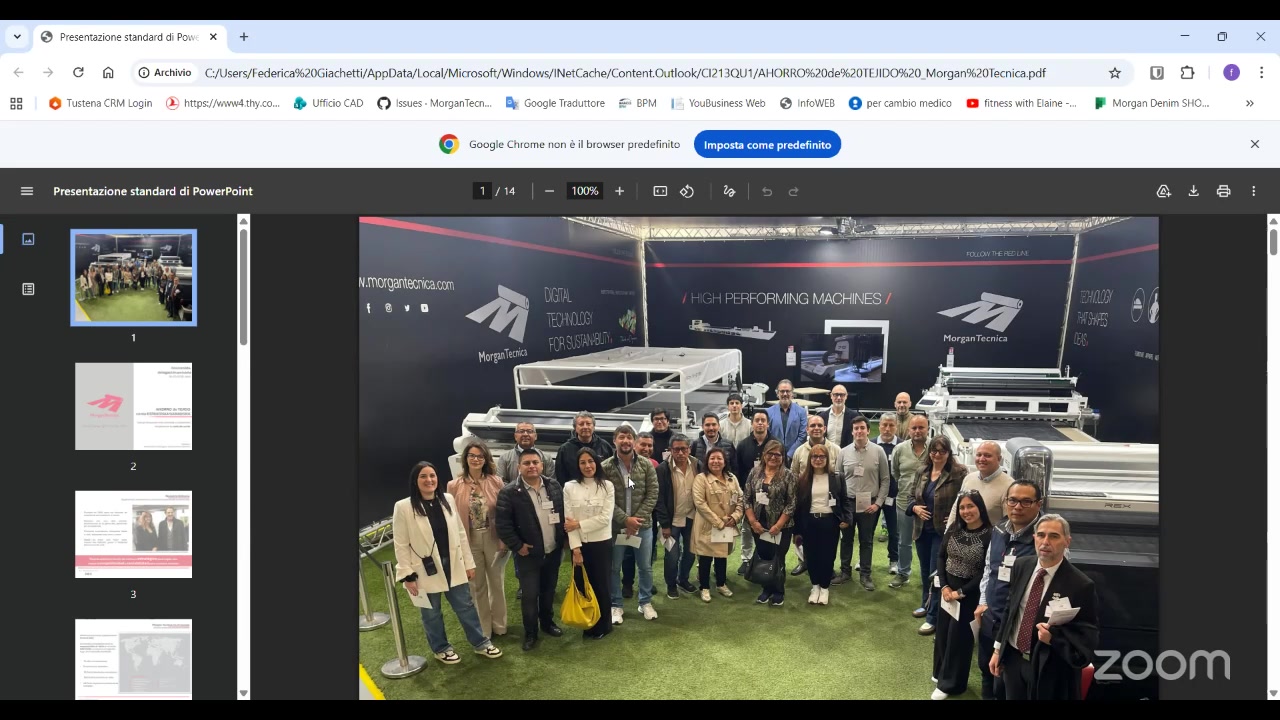The image size is (1280, 720).
Task: Click the undo arrow in PDF toolbar
Action: (767, 191)
